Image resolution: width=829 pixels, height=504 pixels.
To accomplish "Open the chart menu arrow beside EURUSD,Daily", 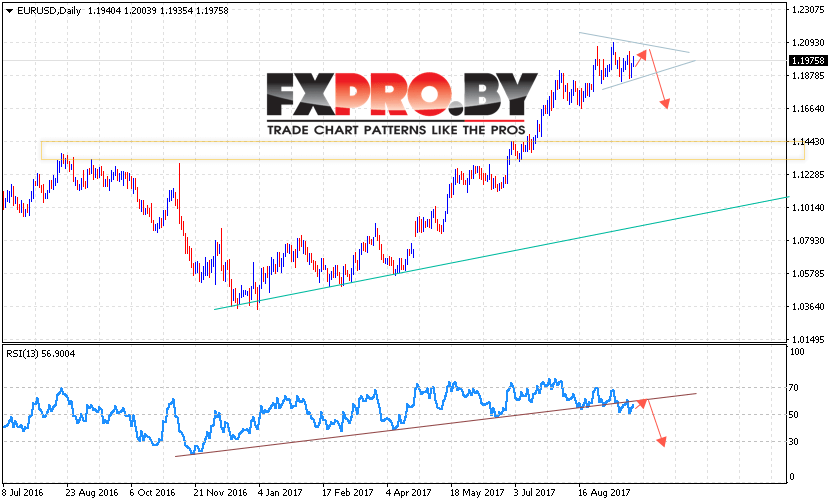I will point(10,11).
